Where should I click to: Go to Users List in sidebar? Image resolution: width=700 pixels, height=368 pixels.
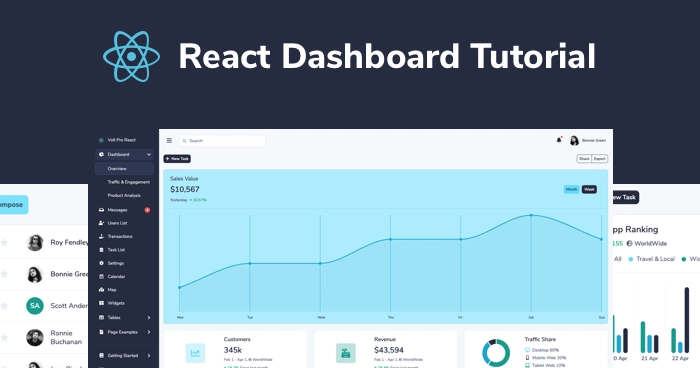point(117,223)
